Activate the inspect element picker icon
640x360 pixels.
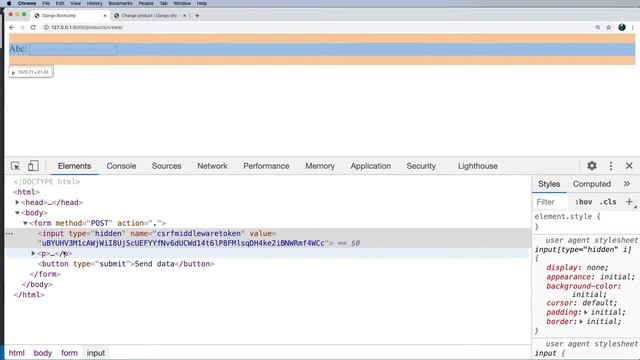16,166
